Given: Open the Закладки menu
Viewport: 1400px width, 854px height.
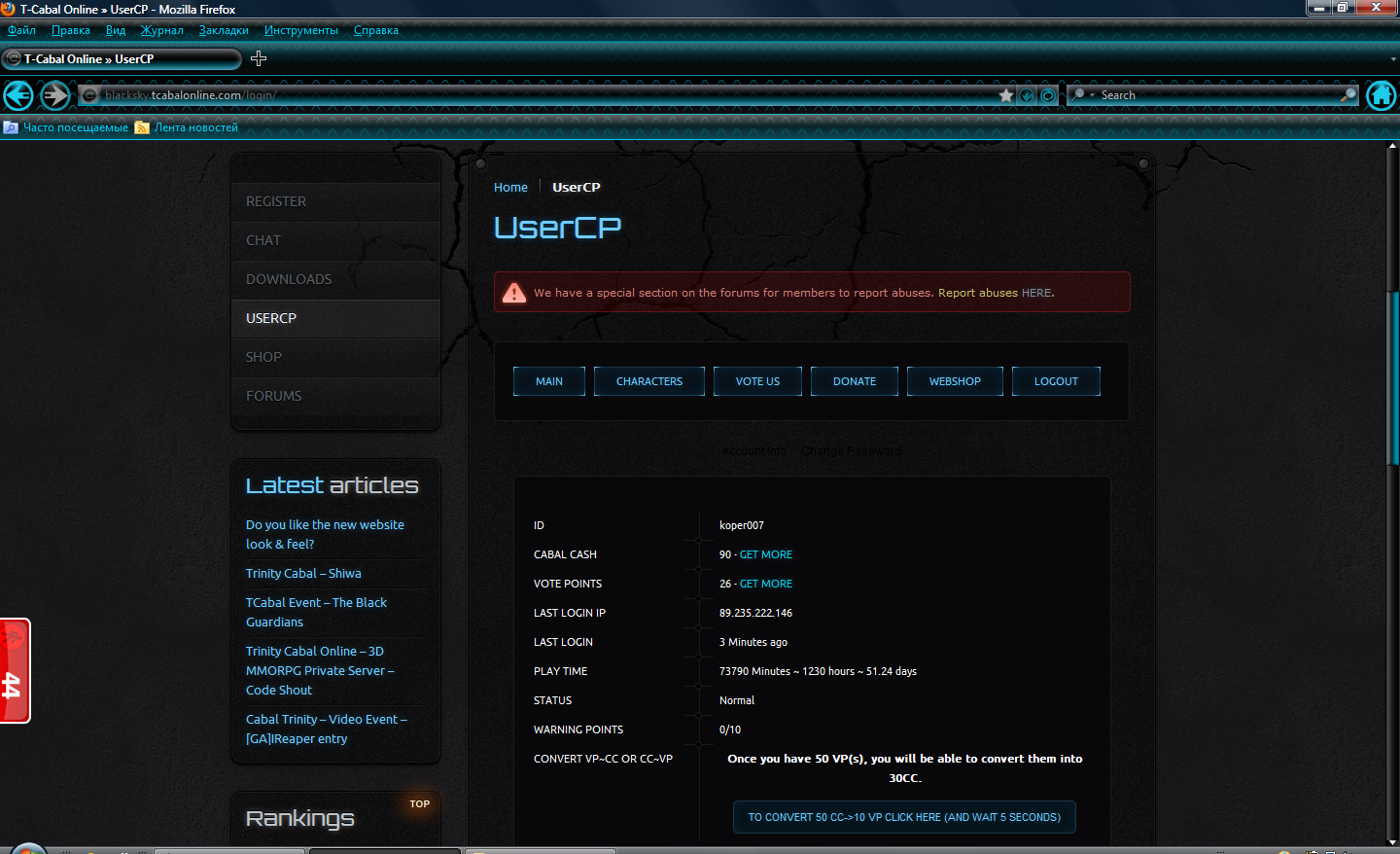Looking at the screenshot, I should [224, 30].
